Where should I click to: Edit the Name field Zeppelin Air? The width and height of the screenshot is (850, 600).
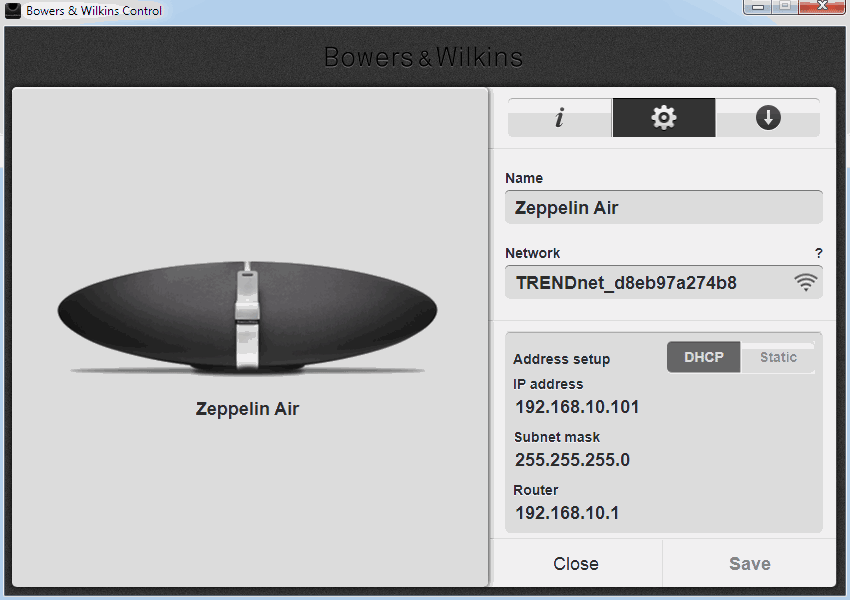664,207
